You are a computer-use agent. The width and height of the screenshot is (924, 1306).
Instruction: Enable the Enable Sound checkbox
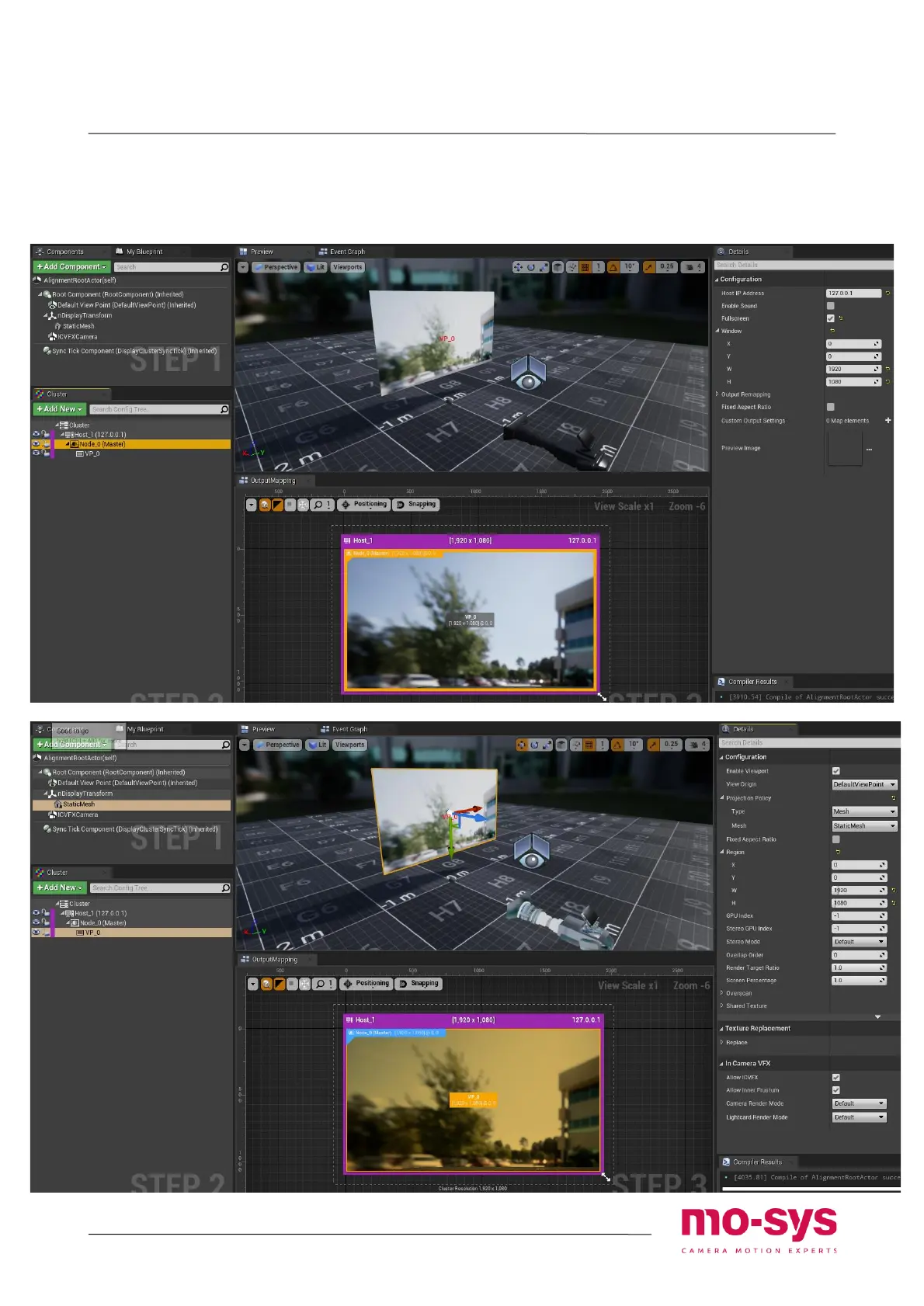point(830,306)
